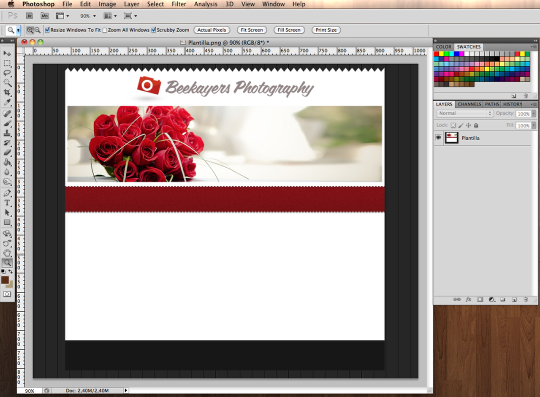This screenshot has width=540, height=397.
Task: Select the 3D Rotate tool
Action: click(x=7, y=233)
